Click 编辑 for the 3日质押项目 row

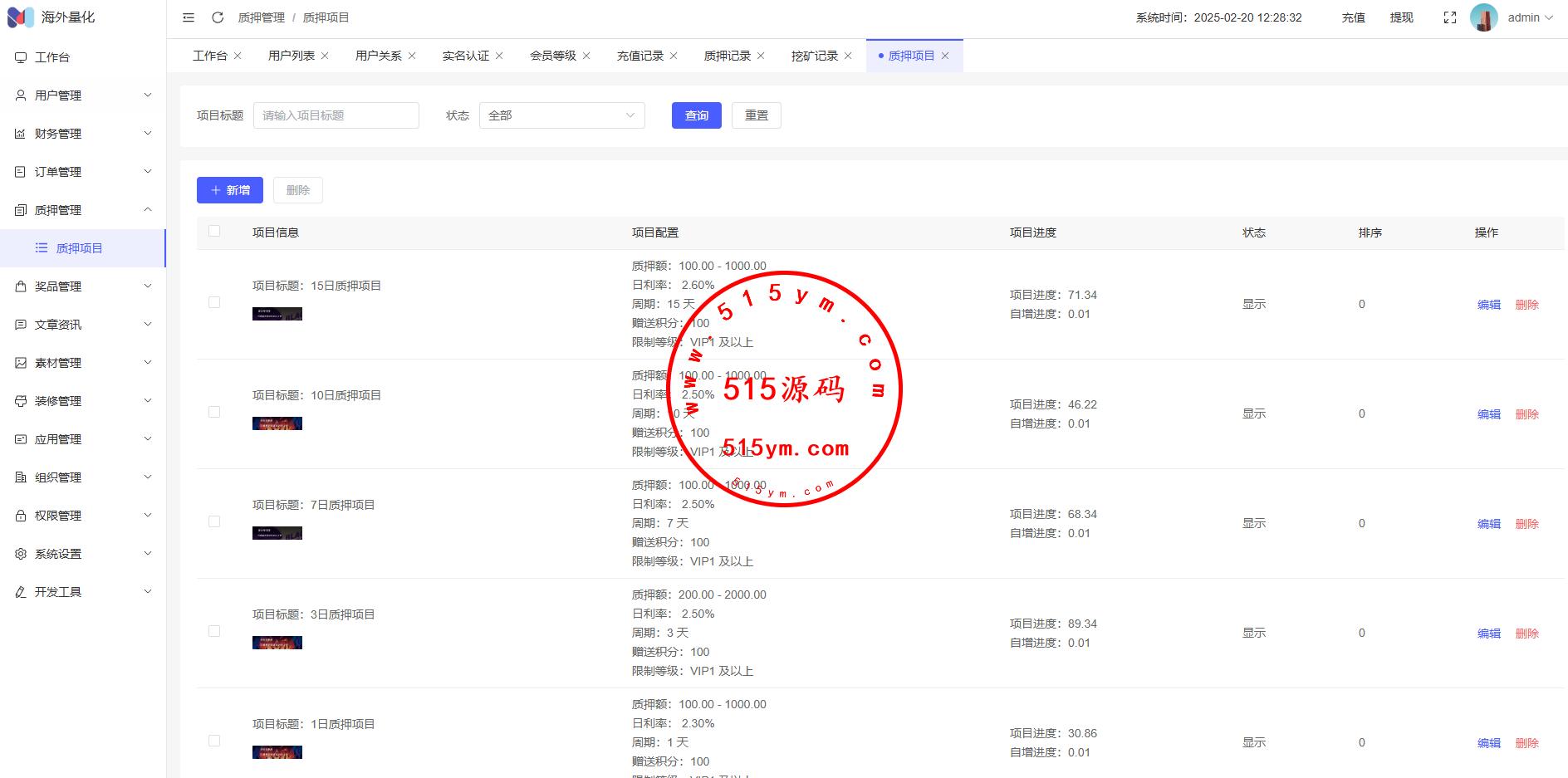pyautogui.click(x=1488, y=634)
